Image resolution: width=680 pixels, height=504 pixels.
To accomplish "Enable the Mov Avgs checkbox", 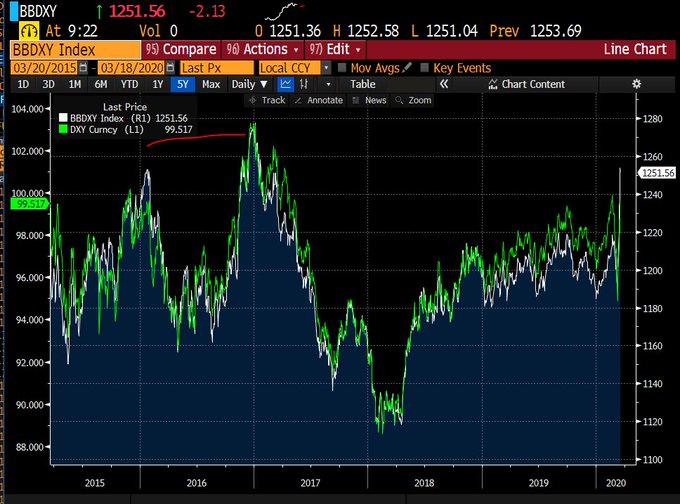I will (342, 67).
